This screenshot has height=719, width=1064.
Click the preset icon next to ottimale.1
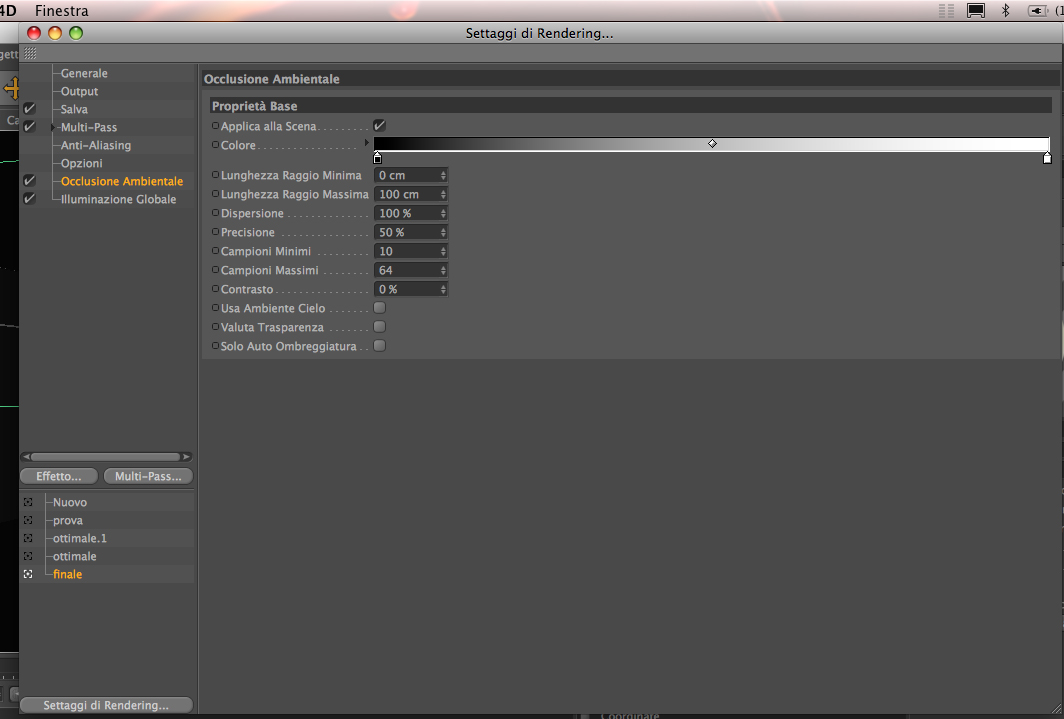[x=28, y=538]
